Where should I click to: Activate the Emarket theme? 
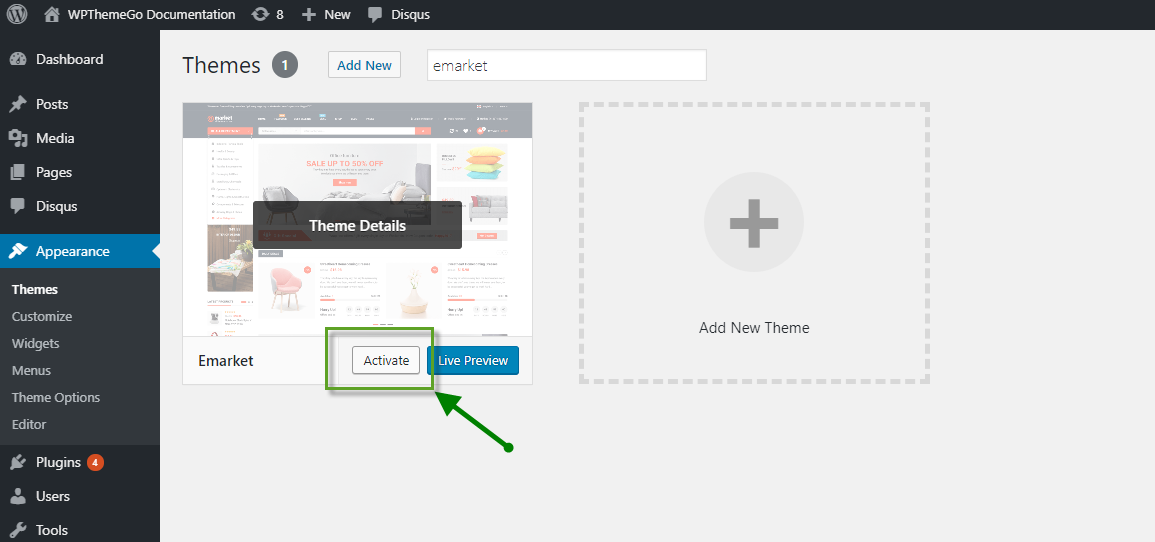click(x=386, y=360)
